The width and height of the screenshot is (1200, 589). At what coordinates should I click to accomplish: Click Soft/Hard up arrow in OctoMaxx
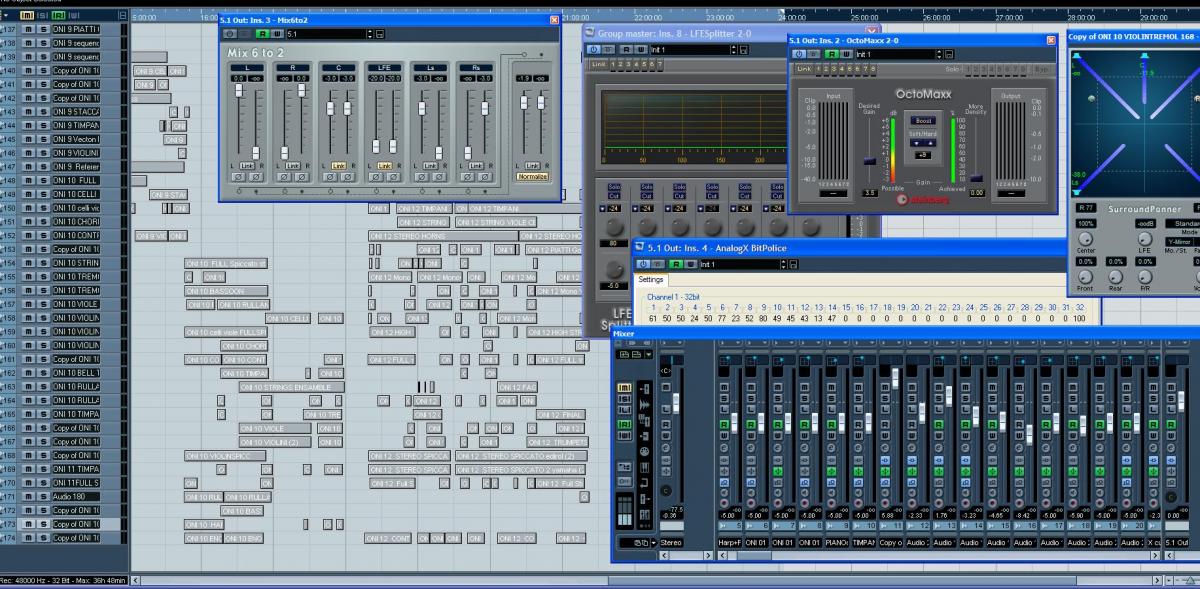pyautogui.click(x=931, y=143)
